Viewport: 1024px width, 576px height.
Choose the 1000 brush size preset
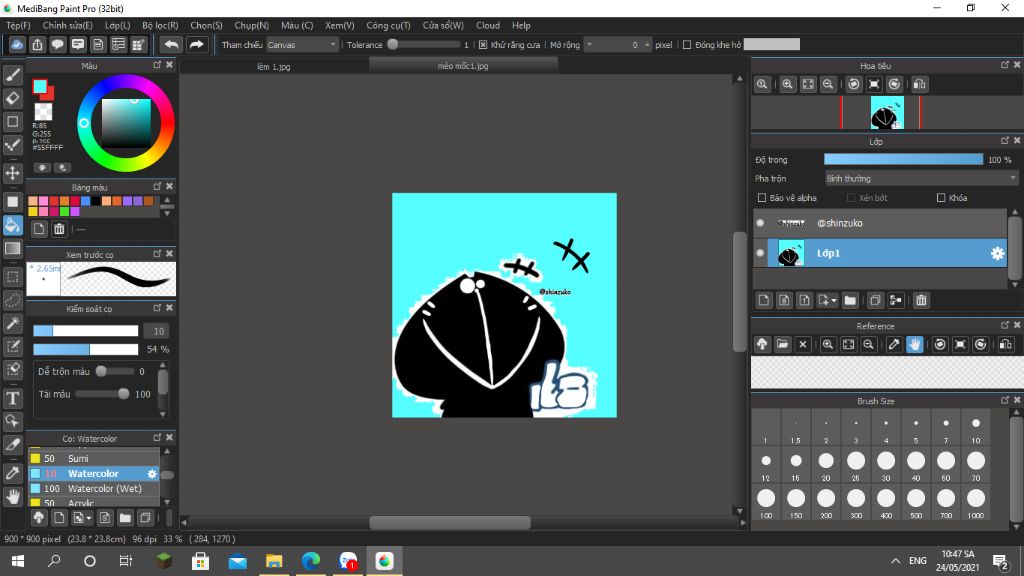975,498
